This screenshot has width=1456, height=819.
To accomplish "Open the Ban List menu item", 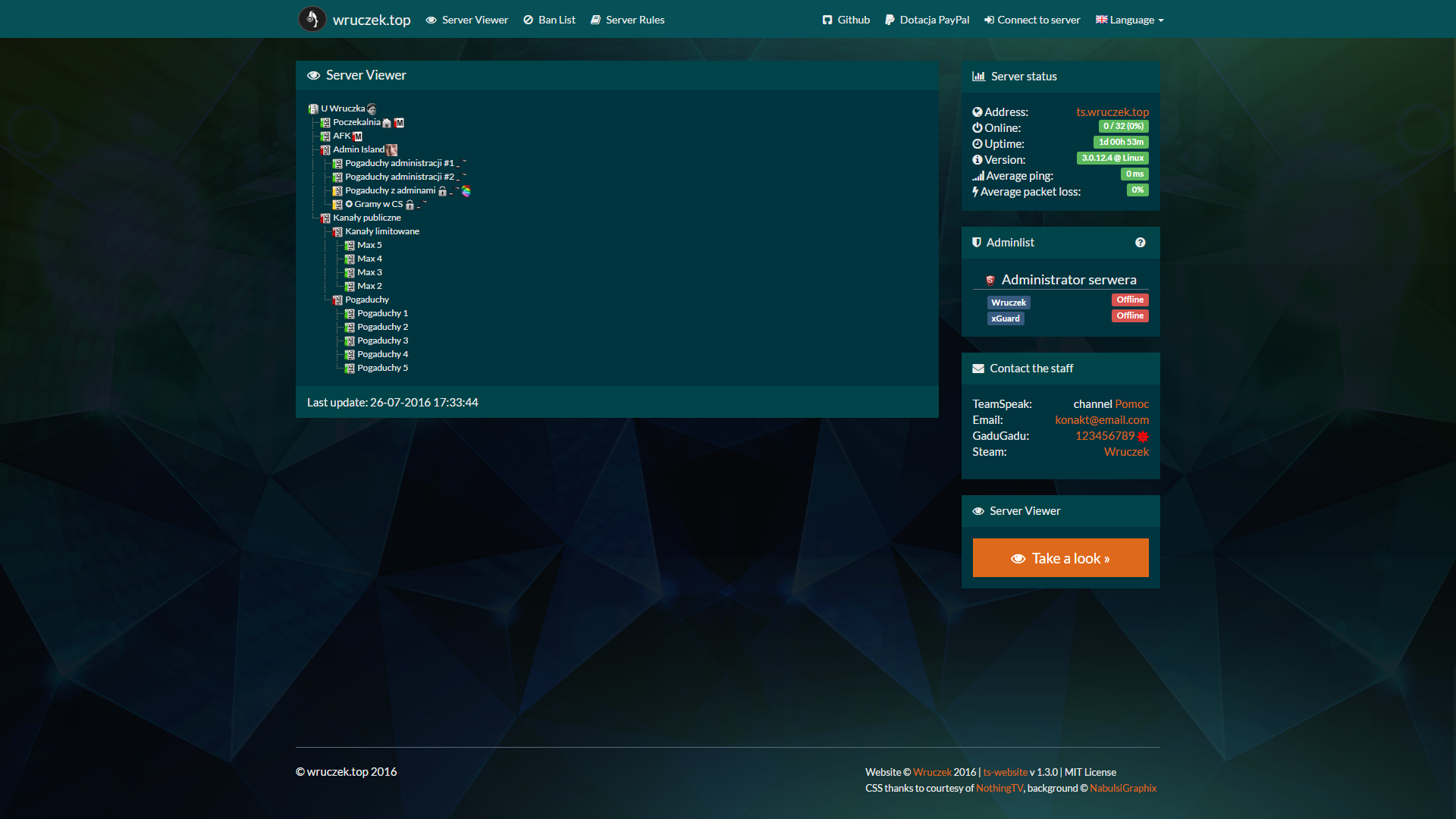I will [549, 20].
